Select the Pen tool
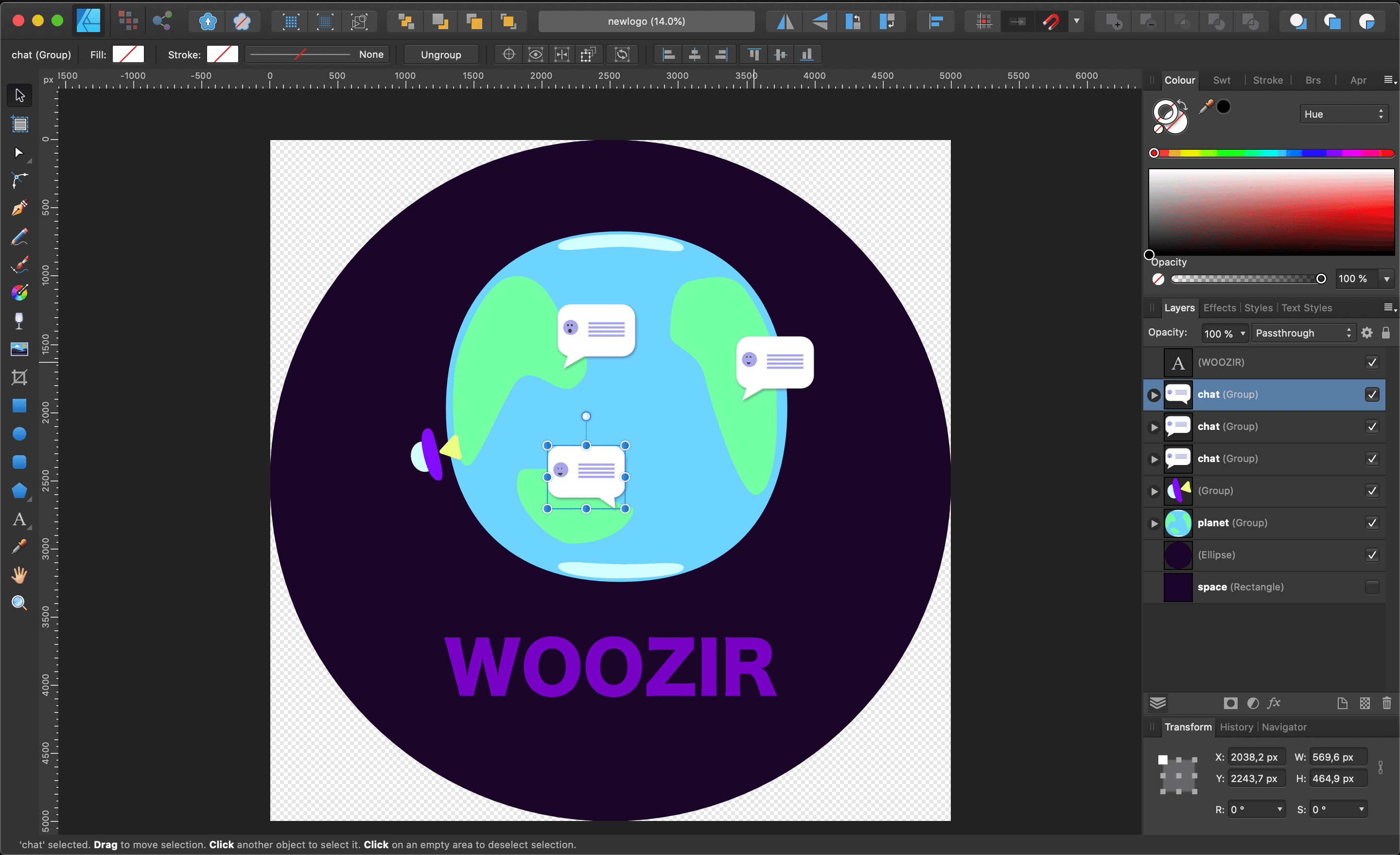 click(x=19, y=209)
